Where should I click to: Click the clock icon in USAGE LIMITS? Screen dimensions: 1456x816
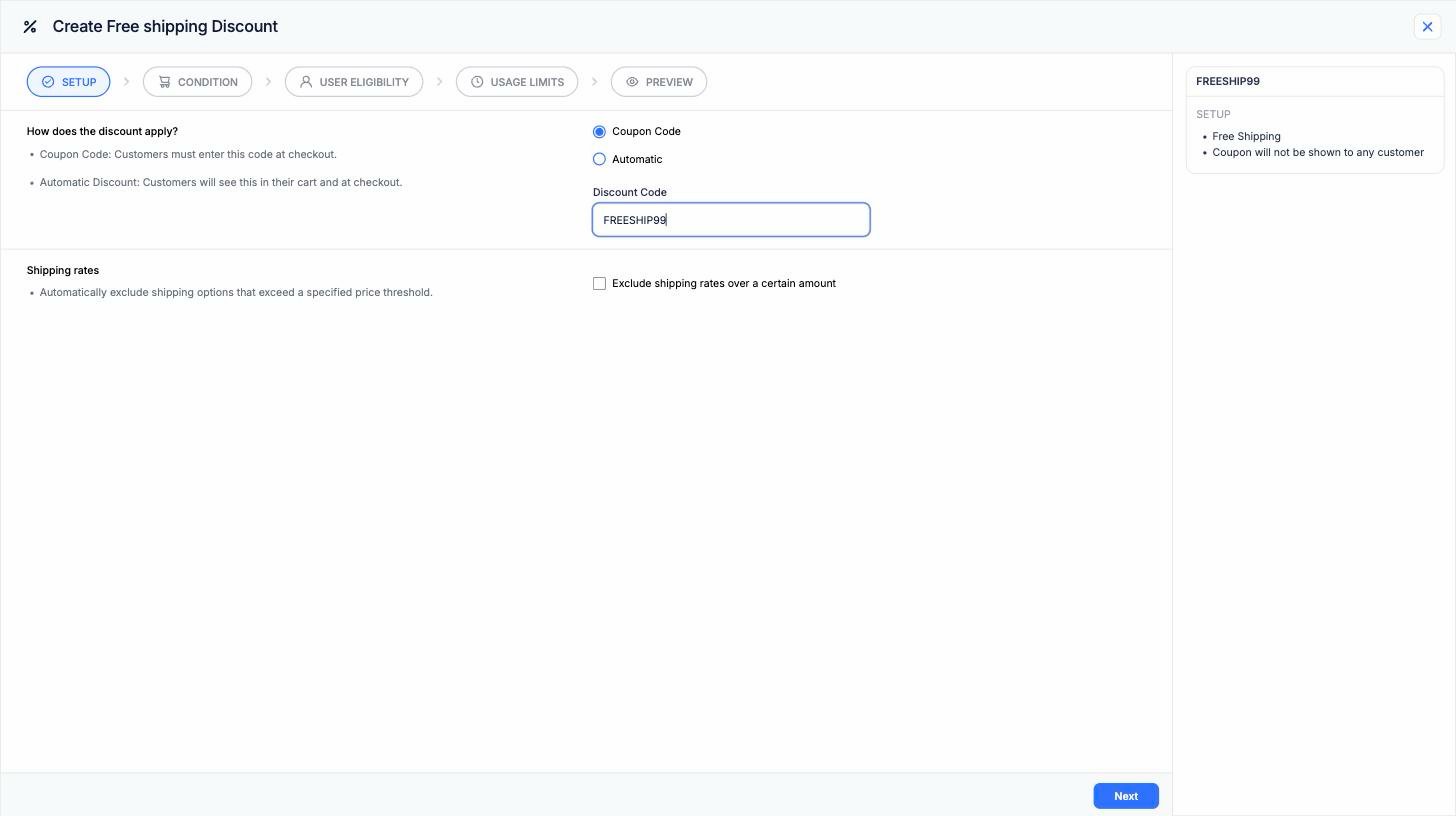[477, 82]
